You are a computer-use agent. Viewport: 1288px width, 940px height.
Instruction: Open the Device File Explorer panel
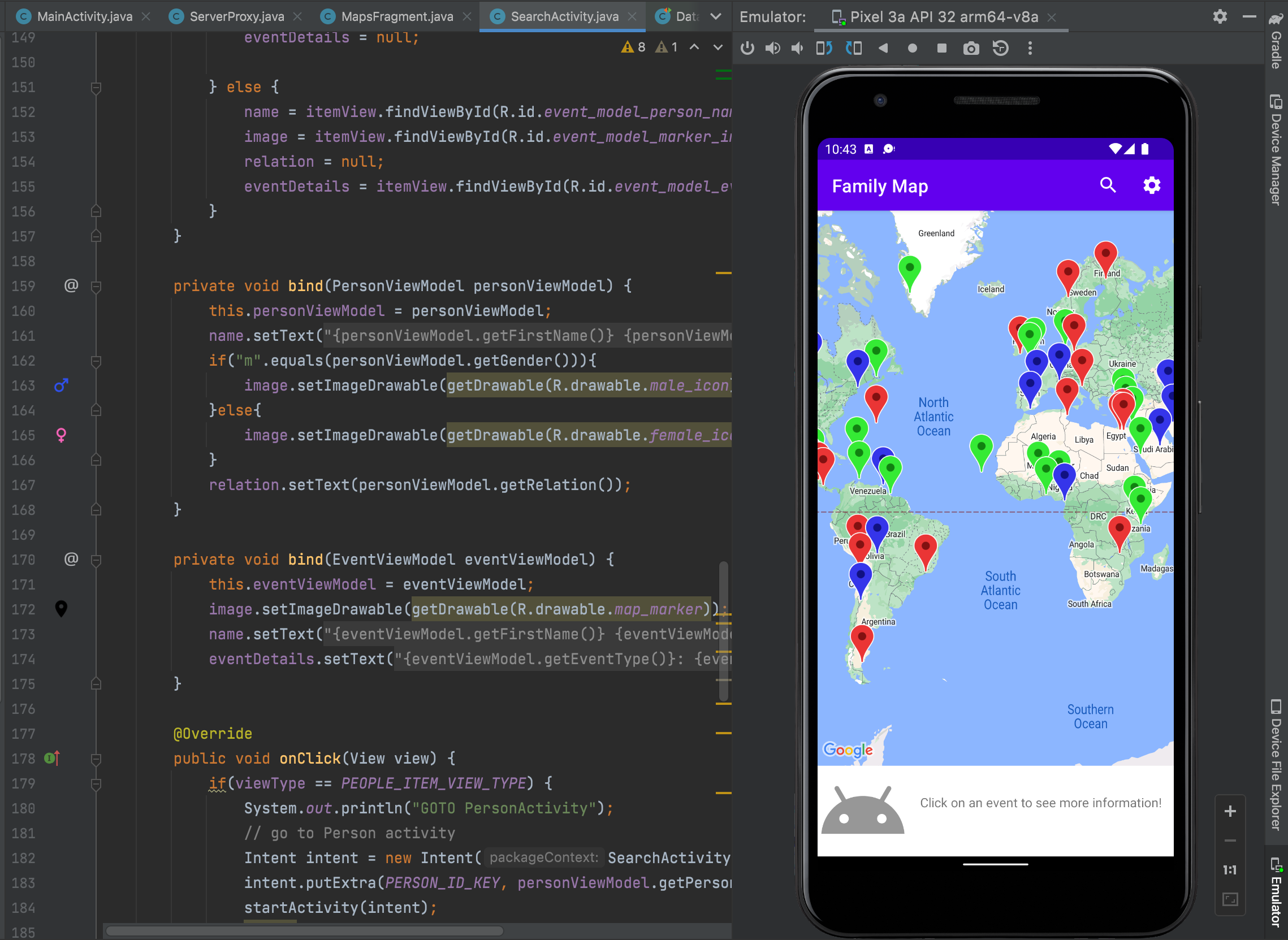tap(1276, 764)
